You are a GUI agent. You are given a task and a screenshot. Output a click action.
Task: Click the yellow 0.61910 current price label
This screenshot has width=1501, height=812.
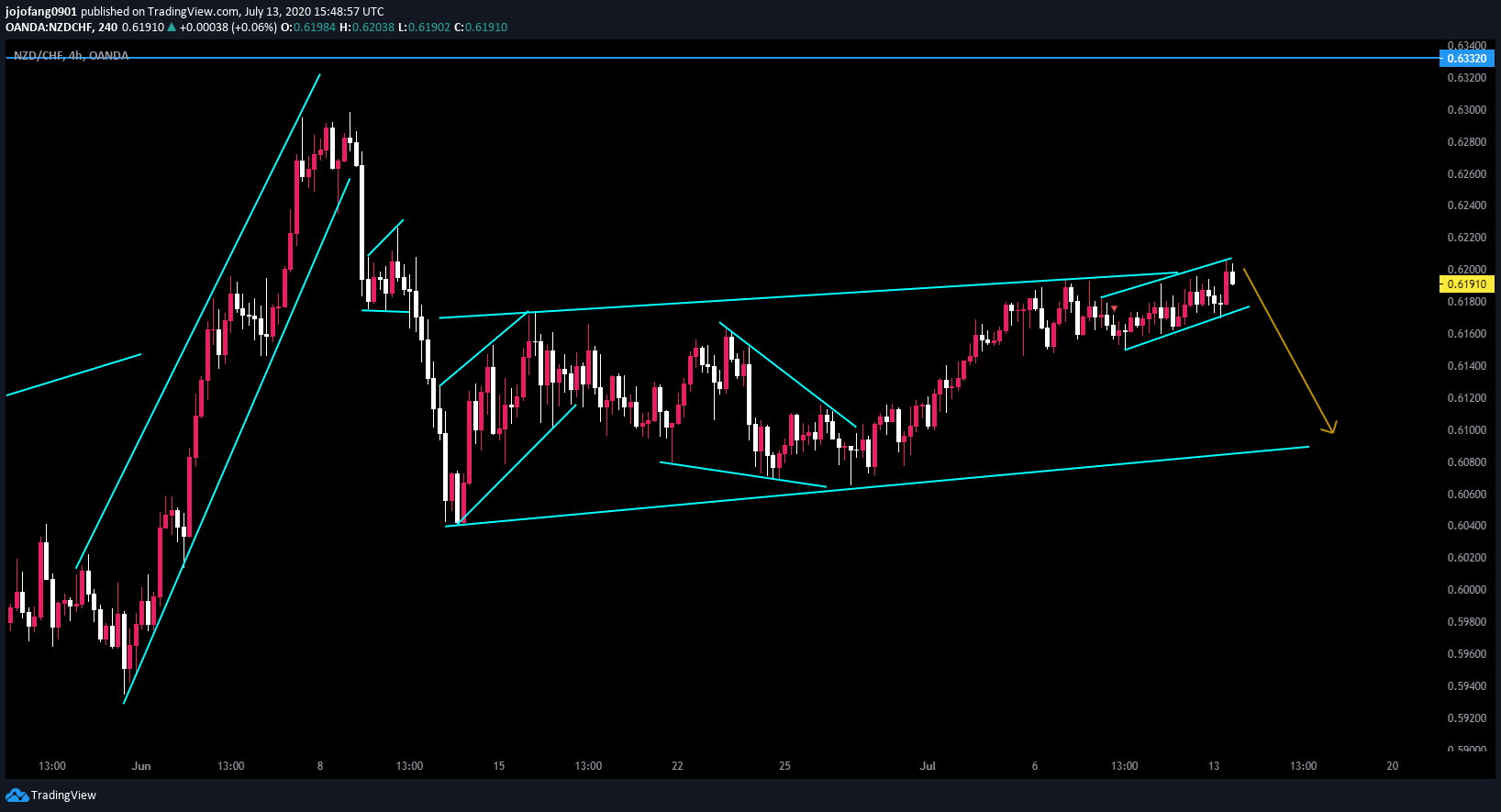pos(1466,284)
